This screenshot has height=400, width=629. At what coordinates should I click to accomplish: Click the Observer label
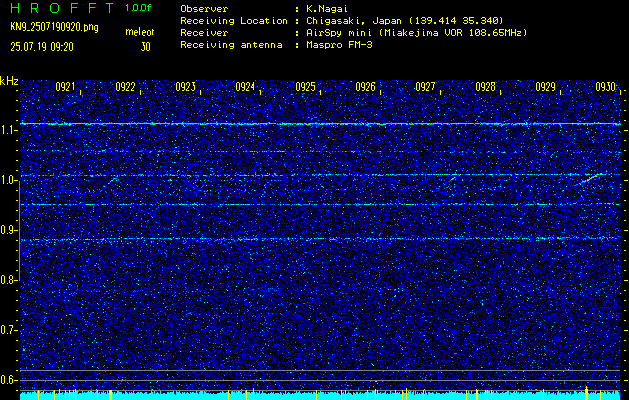click(x=204, y=8)
